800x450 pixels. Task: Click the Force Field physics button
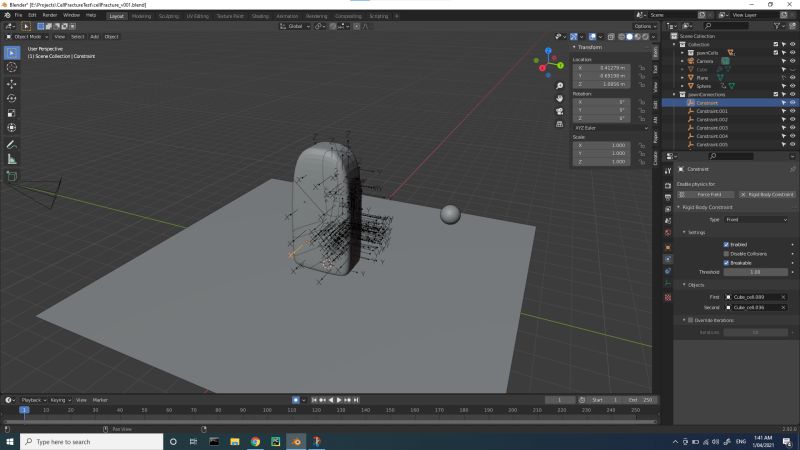coord(705,194)
